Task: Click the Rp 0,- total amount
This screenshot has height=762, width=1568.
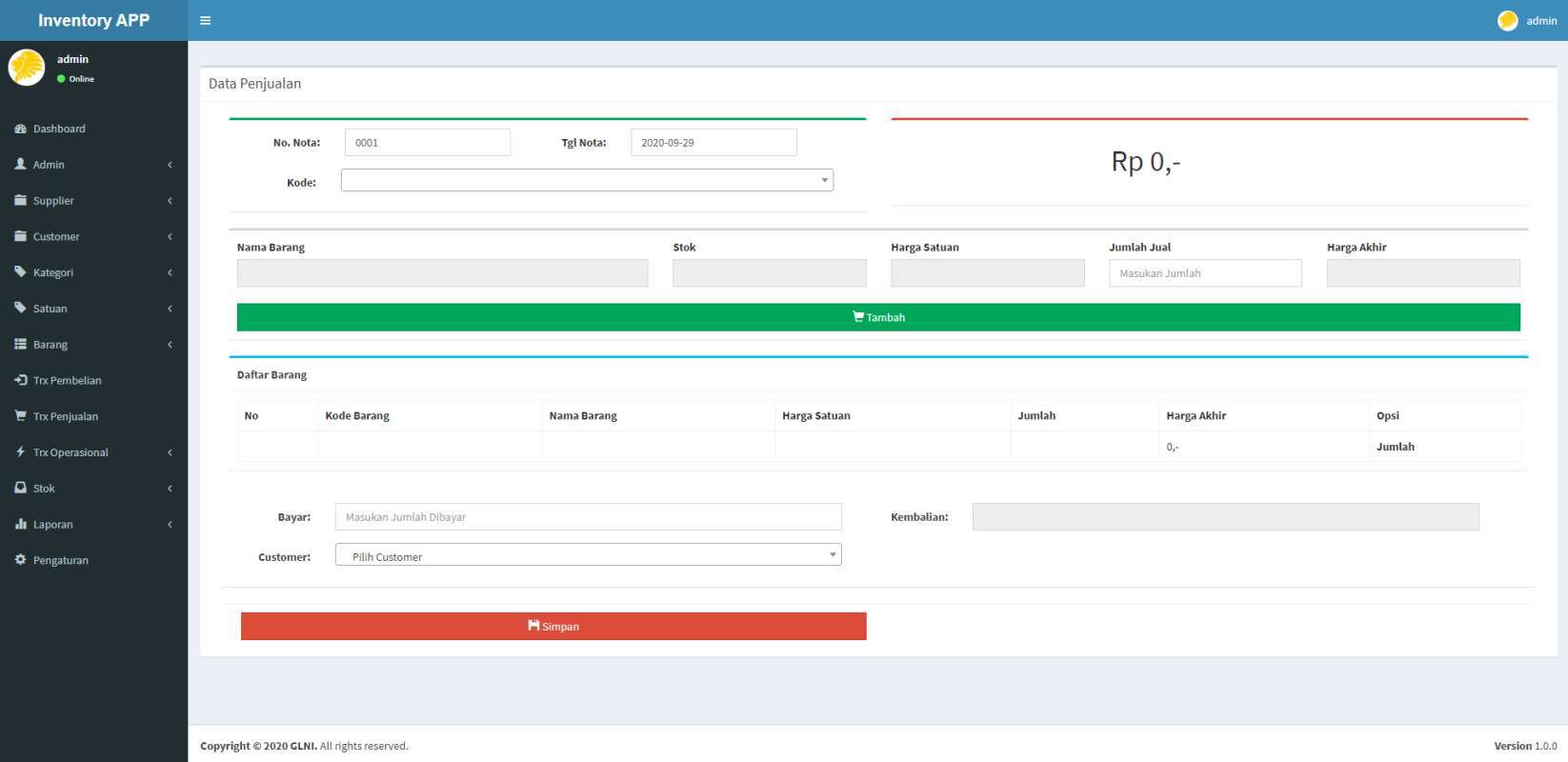Action: click(1146, 162)
